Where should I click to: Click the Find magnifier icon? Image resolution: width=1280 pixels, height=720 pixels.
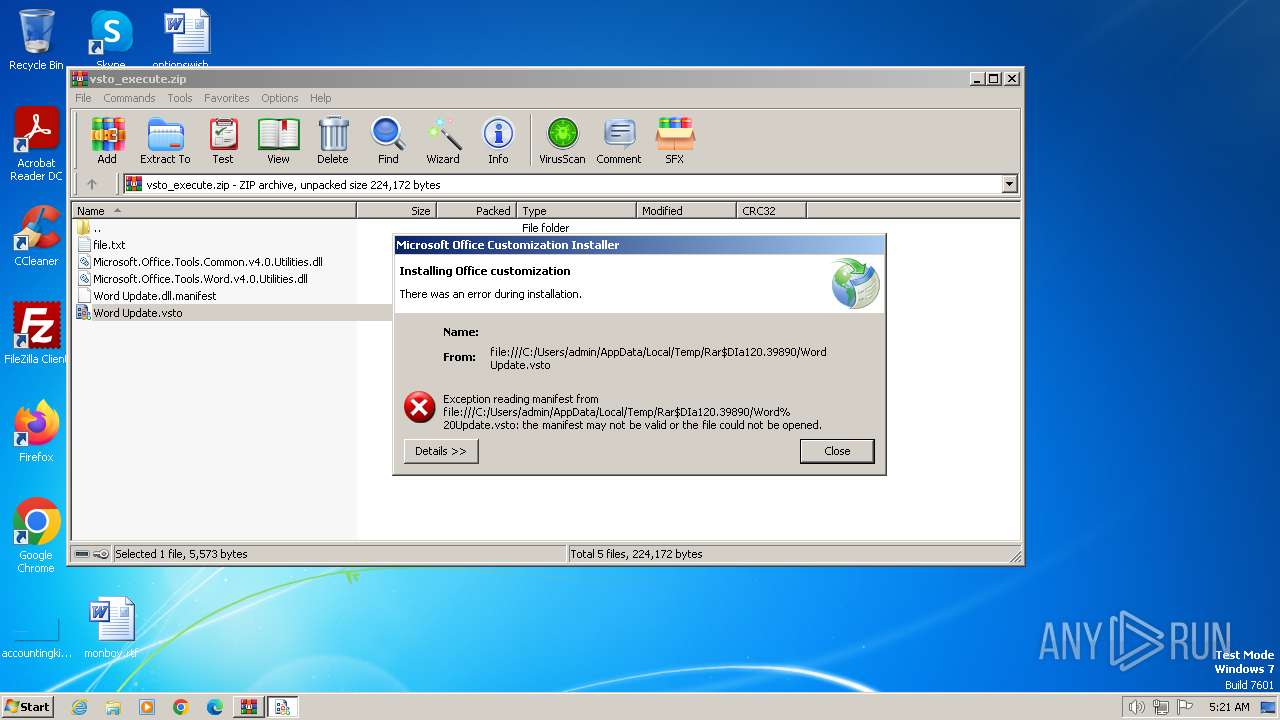click(388, 140)
